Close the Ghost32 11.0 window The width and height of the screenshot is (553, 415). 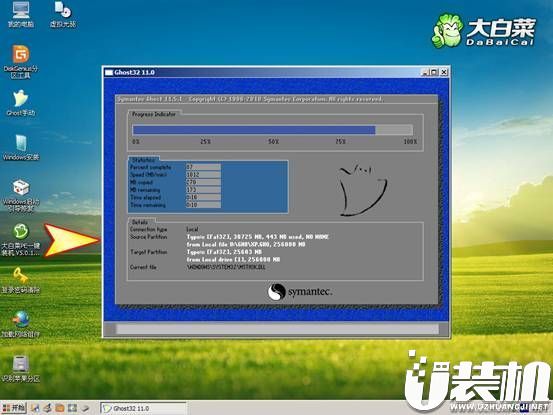pyautogui.click(x=444, y=72)
